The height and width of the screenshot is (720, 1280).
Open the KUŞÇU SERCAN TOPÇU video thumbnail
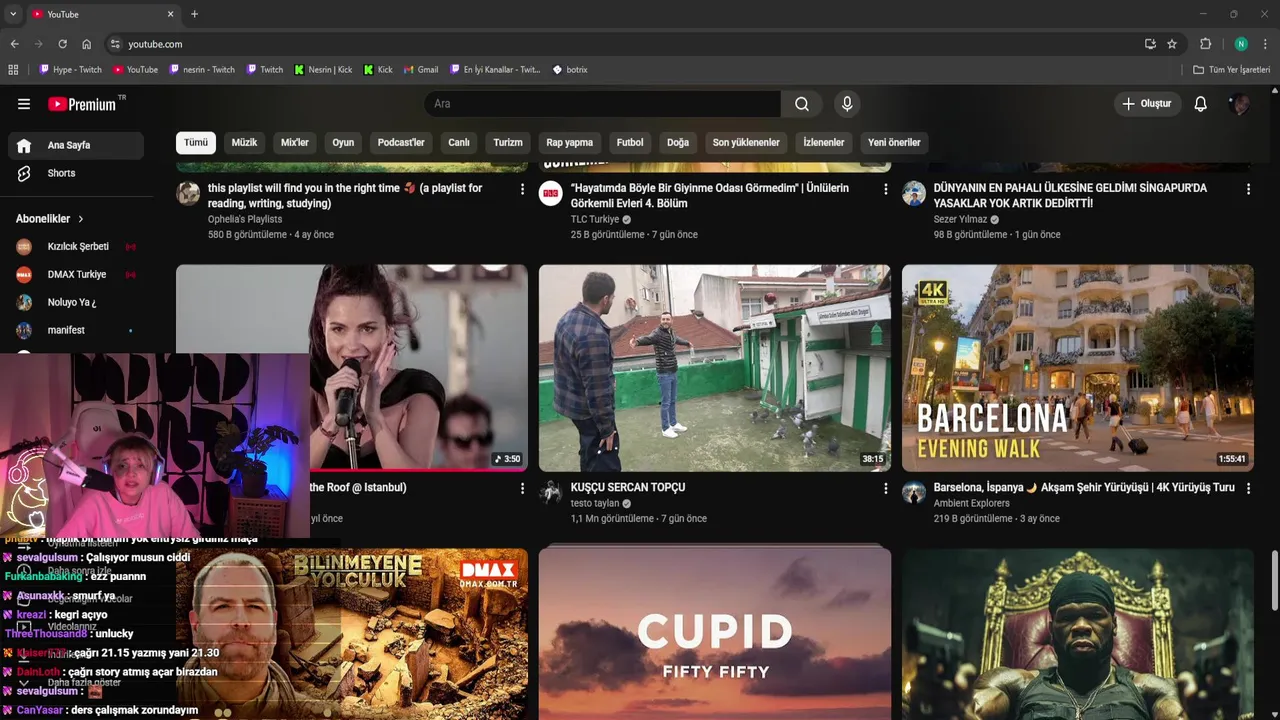(715, 368)
